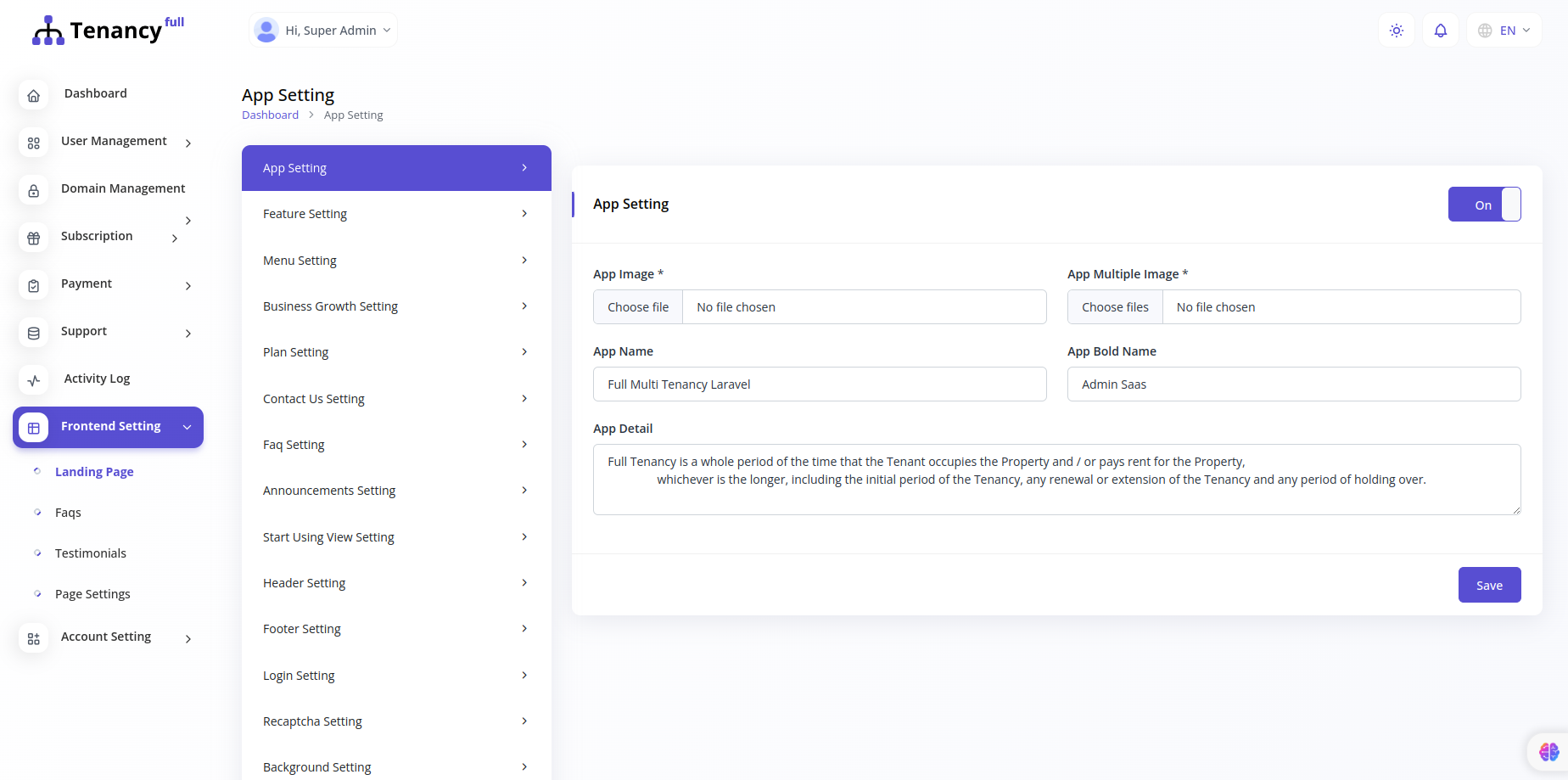Click inside the App Name input field
The width and height of the screenshot is (1568, 780).
pyautogui.click(x=819, y=384)
